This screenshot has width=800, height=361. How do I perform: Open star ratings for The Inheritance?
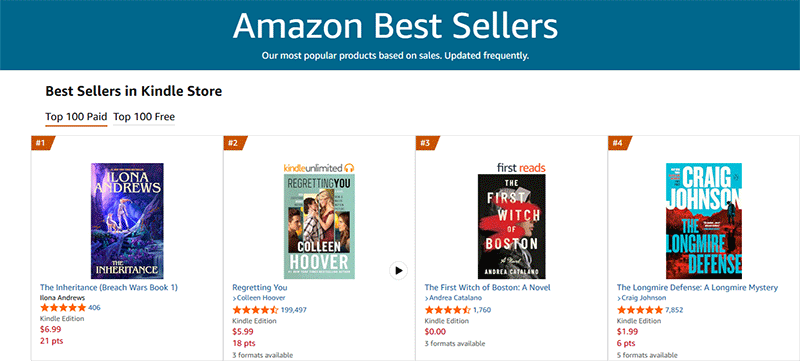63,307
